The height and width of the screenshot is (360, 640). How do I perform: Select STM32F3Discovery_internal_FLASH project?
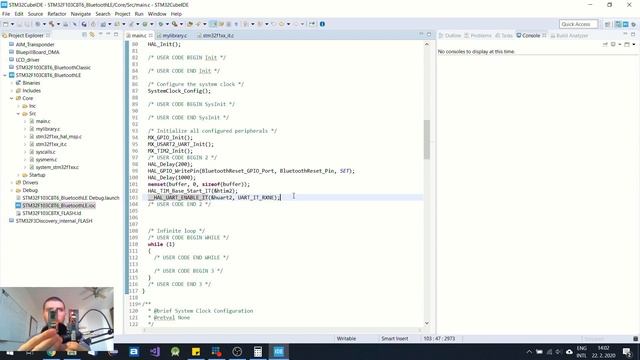pyautogui.click(x=54, y=221)
